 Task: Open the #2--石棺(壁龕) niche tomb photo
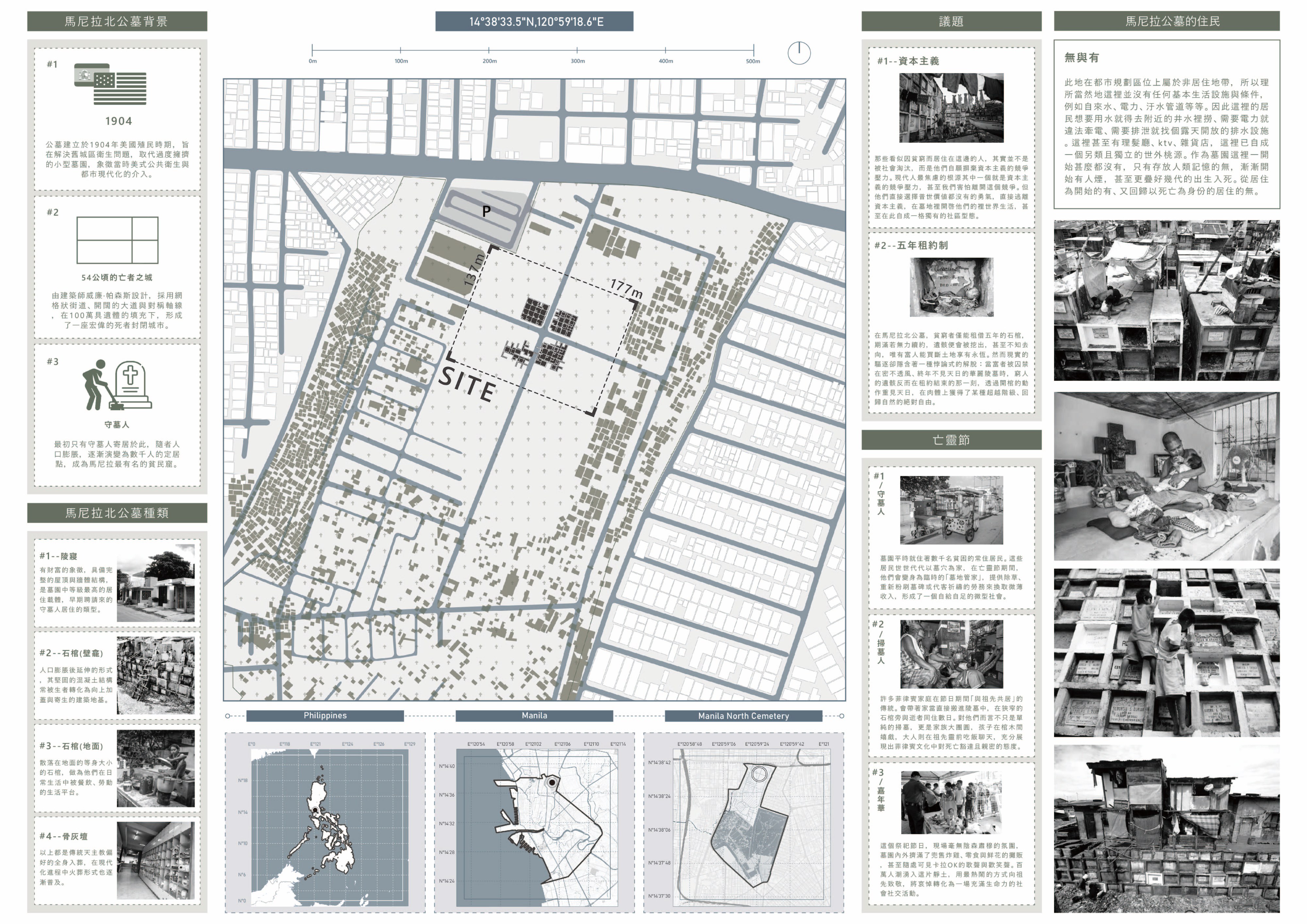(x=156, y=675)
